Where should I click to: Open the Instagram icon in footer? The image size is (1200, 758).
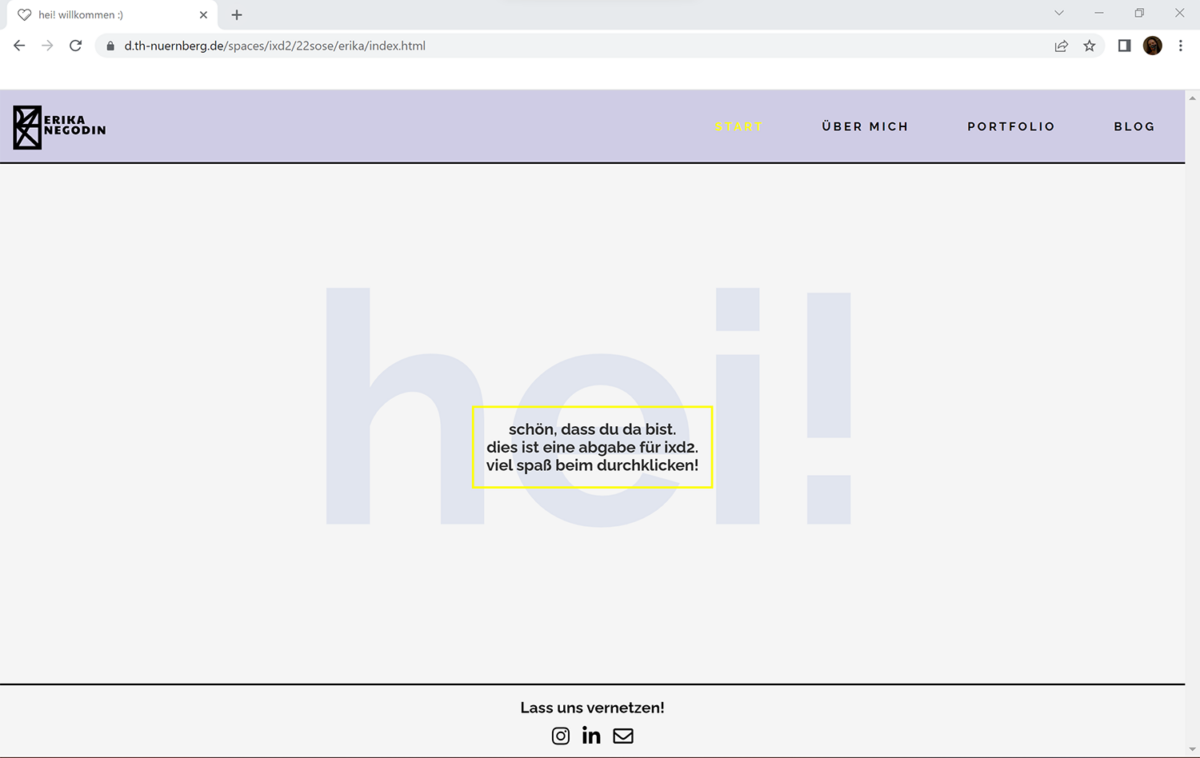click(x=560, y=736)
